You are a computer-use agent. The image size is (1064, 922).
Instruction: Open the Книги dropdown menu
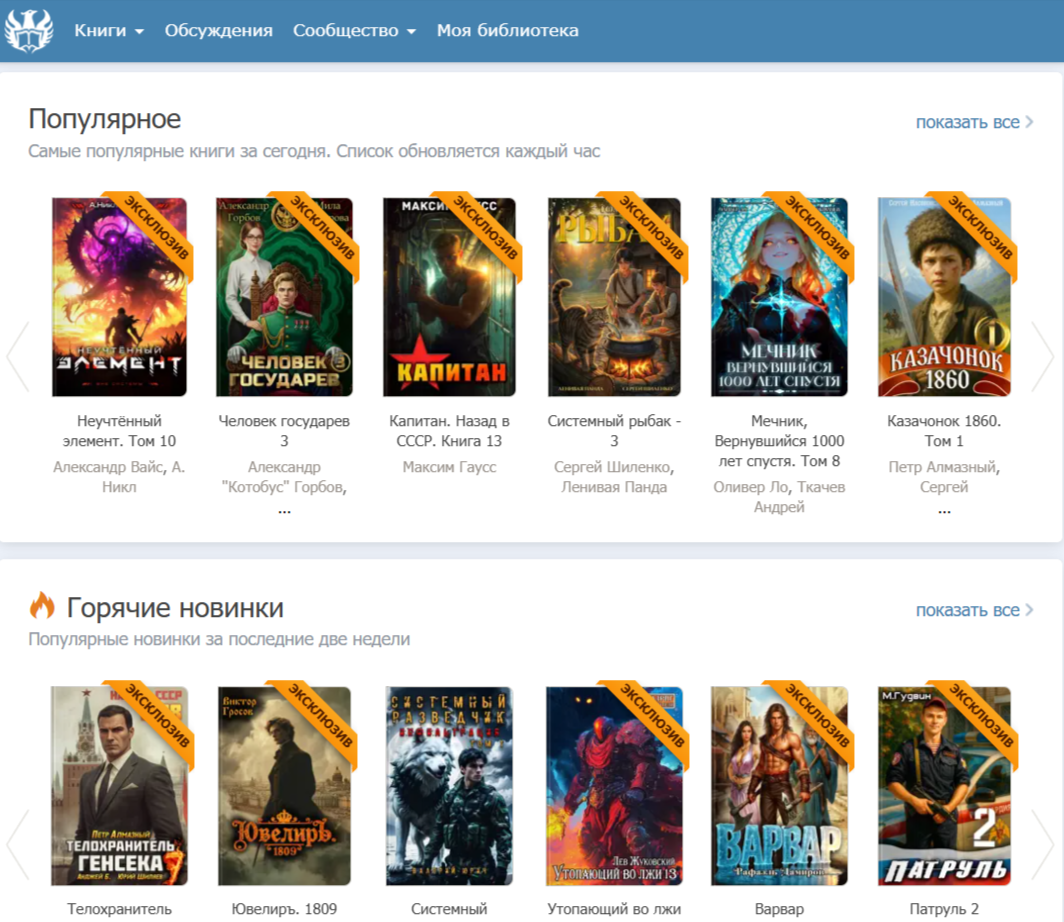(x=109, y=31)
